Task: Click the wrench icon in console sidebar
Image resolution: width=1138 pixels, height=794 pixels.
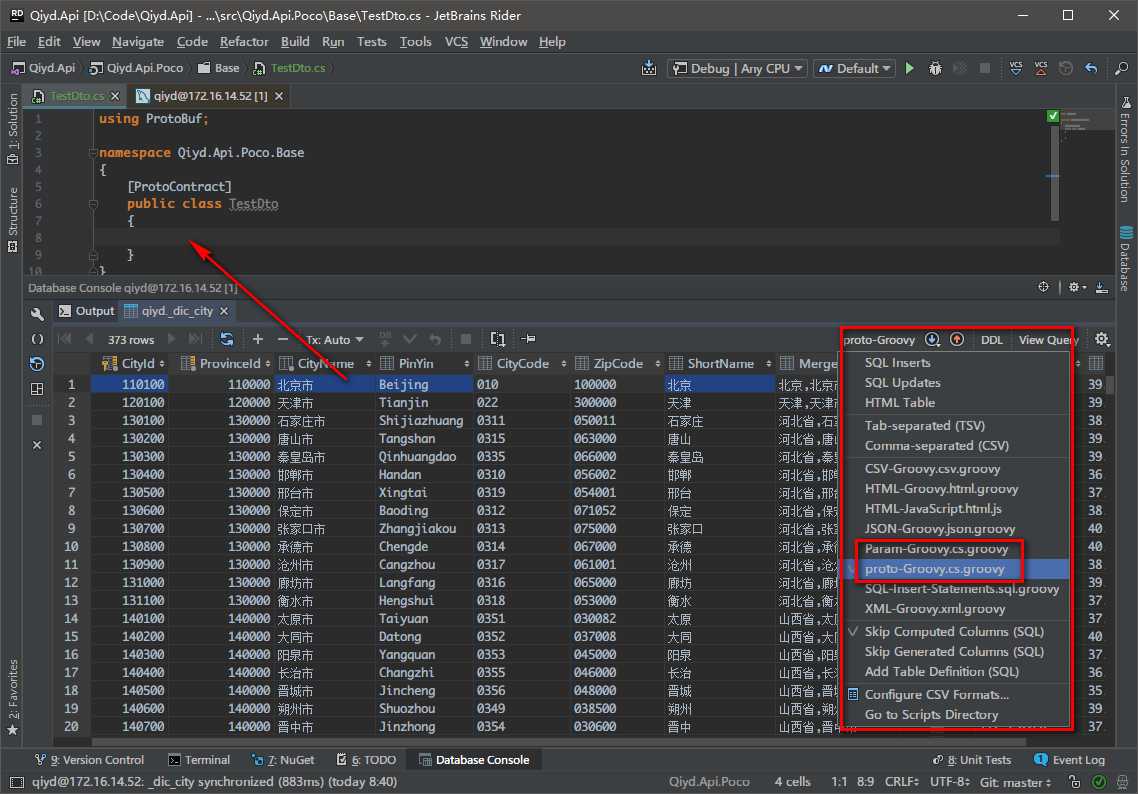Action: pos(37,314)
